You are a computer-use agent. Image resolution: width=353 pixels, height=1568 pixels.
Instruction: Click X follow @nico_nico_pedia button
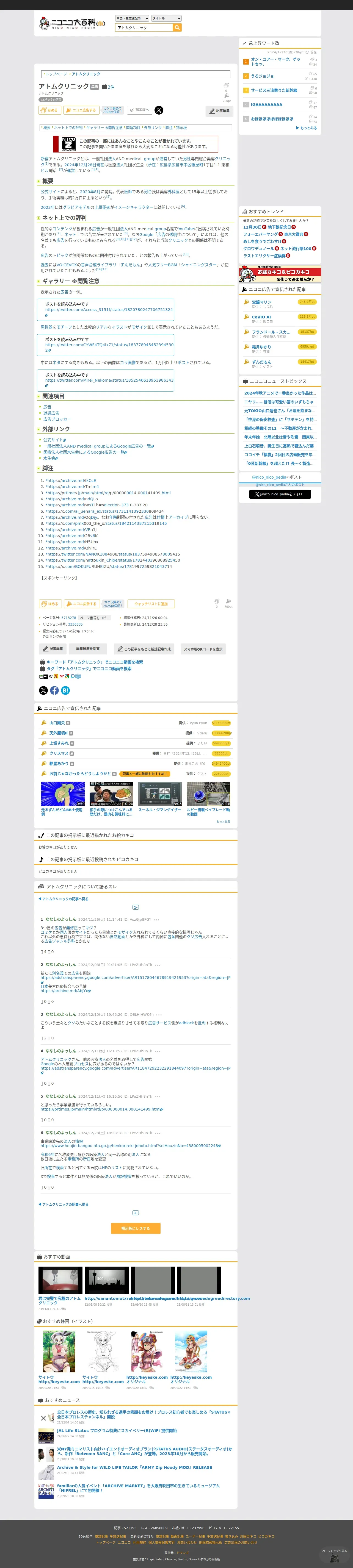[280, 494]
